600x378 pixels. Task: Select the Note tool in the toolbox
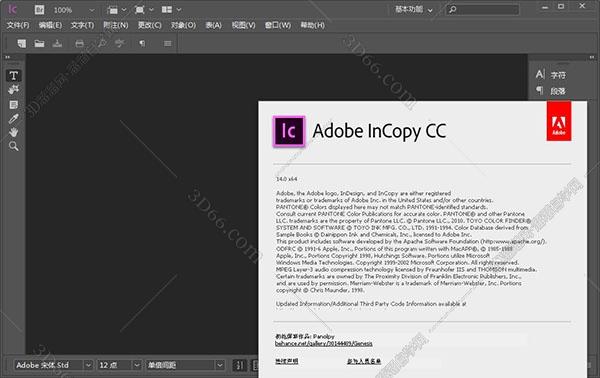(14, 104)
